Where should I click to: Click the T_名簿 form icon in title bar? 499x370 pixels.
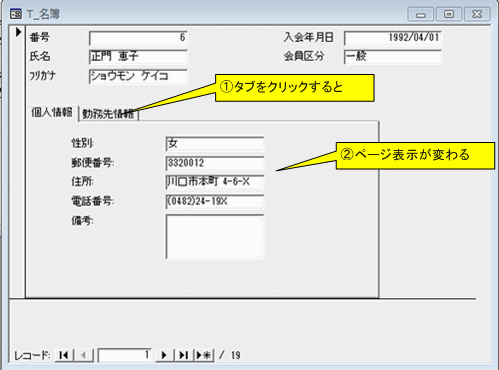pyautogui.click(x=16, y=14)
